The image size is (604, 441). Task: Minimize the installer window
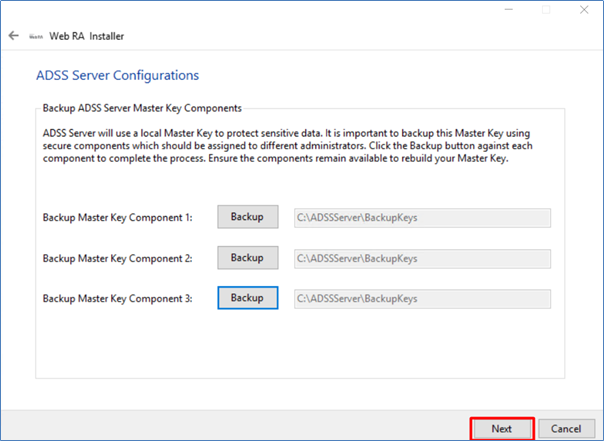(509, 10)
